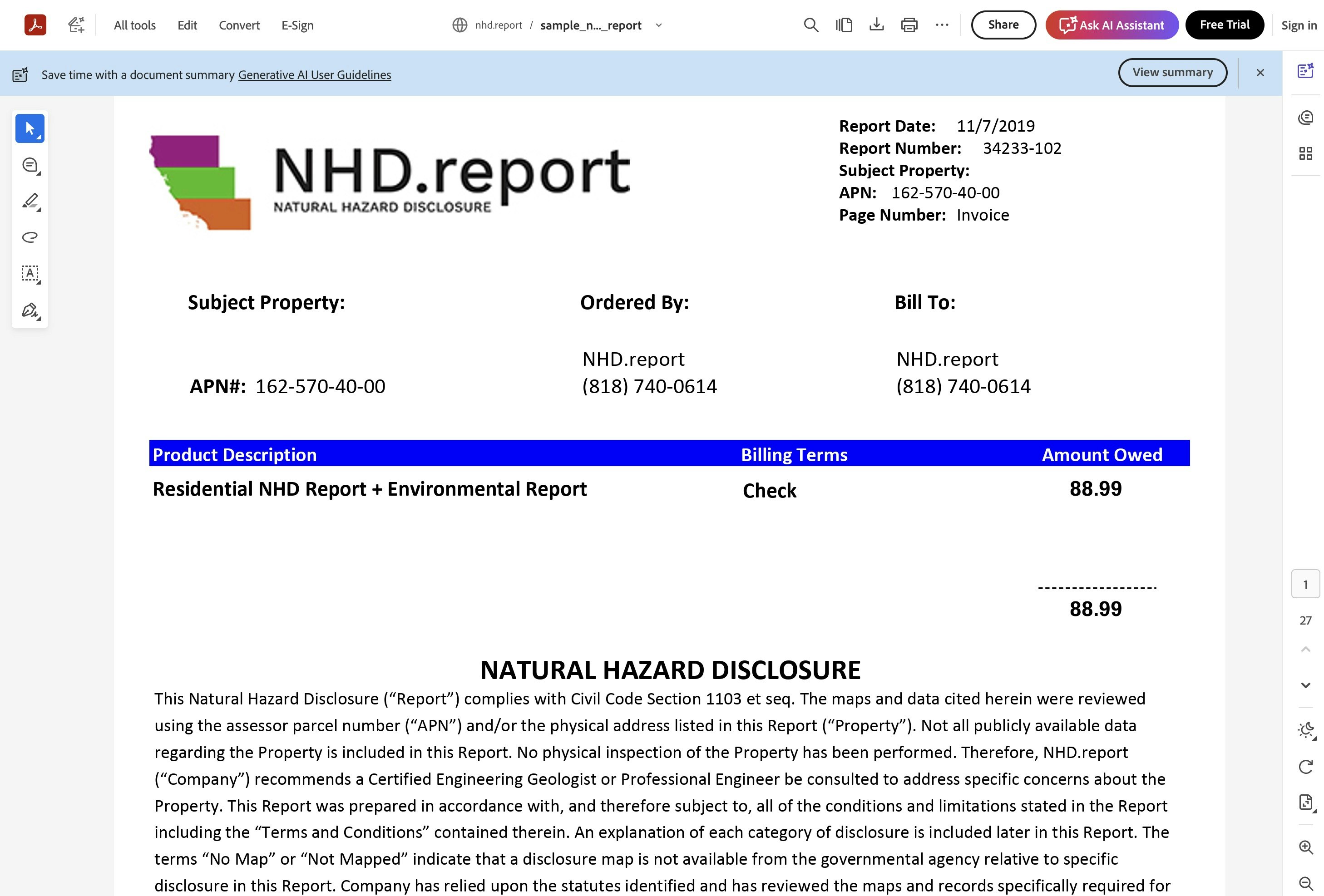Toggle the night mode display icon
1324x896 pixels.
[1306, 730]
